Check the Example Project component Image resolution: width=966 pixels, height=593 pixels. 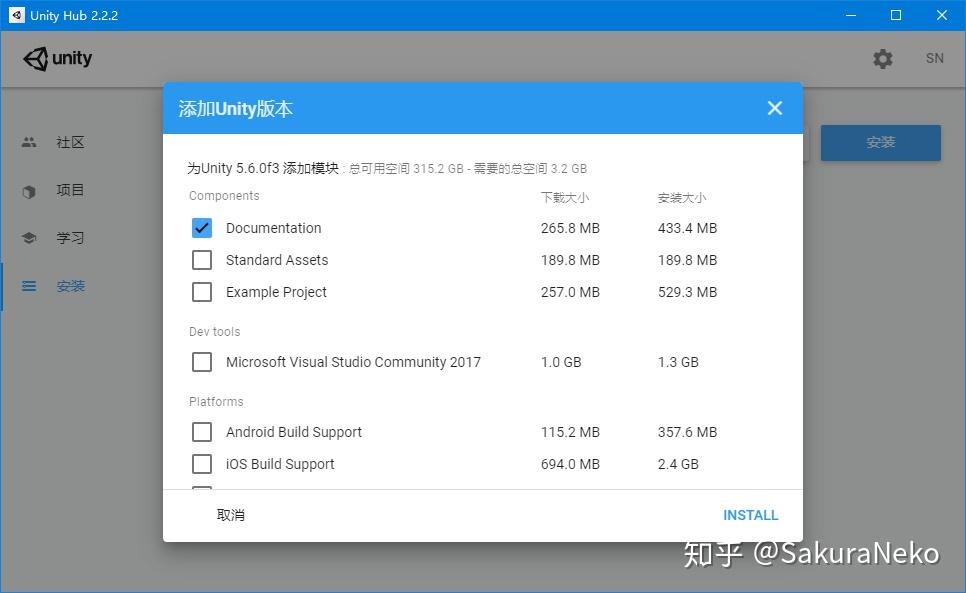(202, 292)
